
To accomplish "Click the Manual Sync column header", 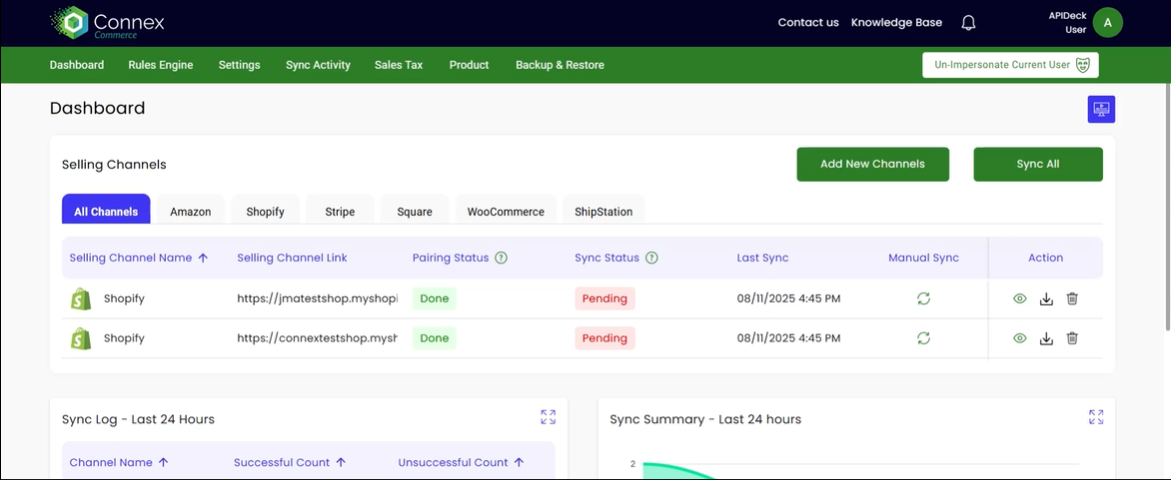I will point(923,258).
